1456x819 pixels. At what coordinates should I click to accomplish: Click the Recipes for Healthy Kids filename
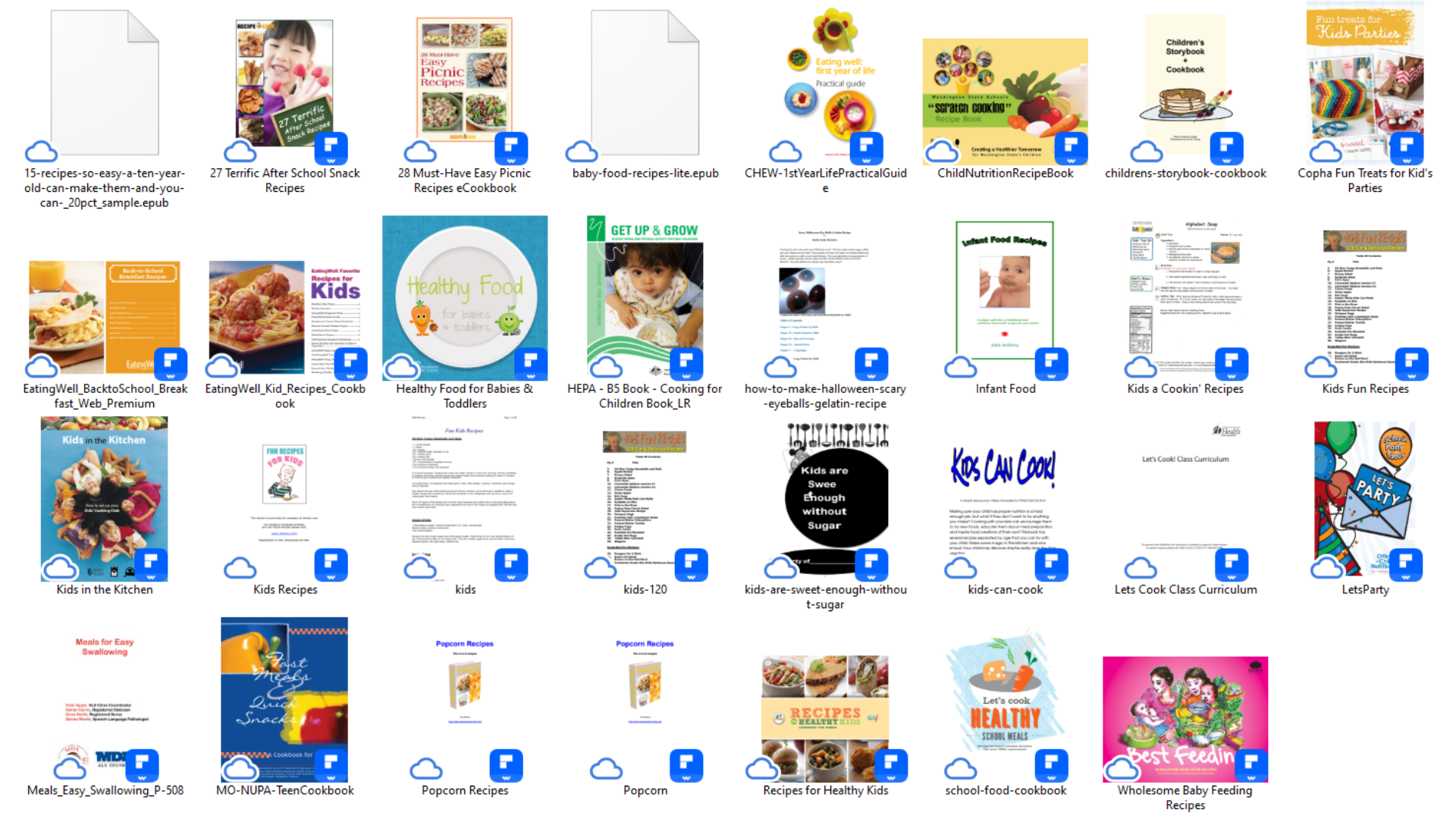[825, 790]
